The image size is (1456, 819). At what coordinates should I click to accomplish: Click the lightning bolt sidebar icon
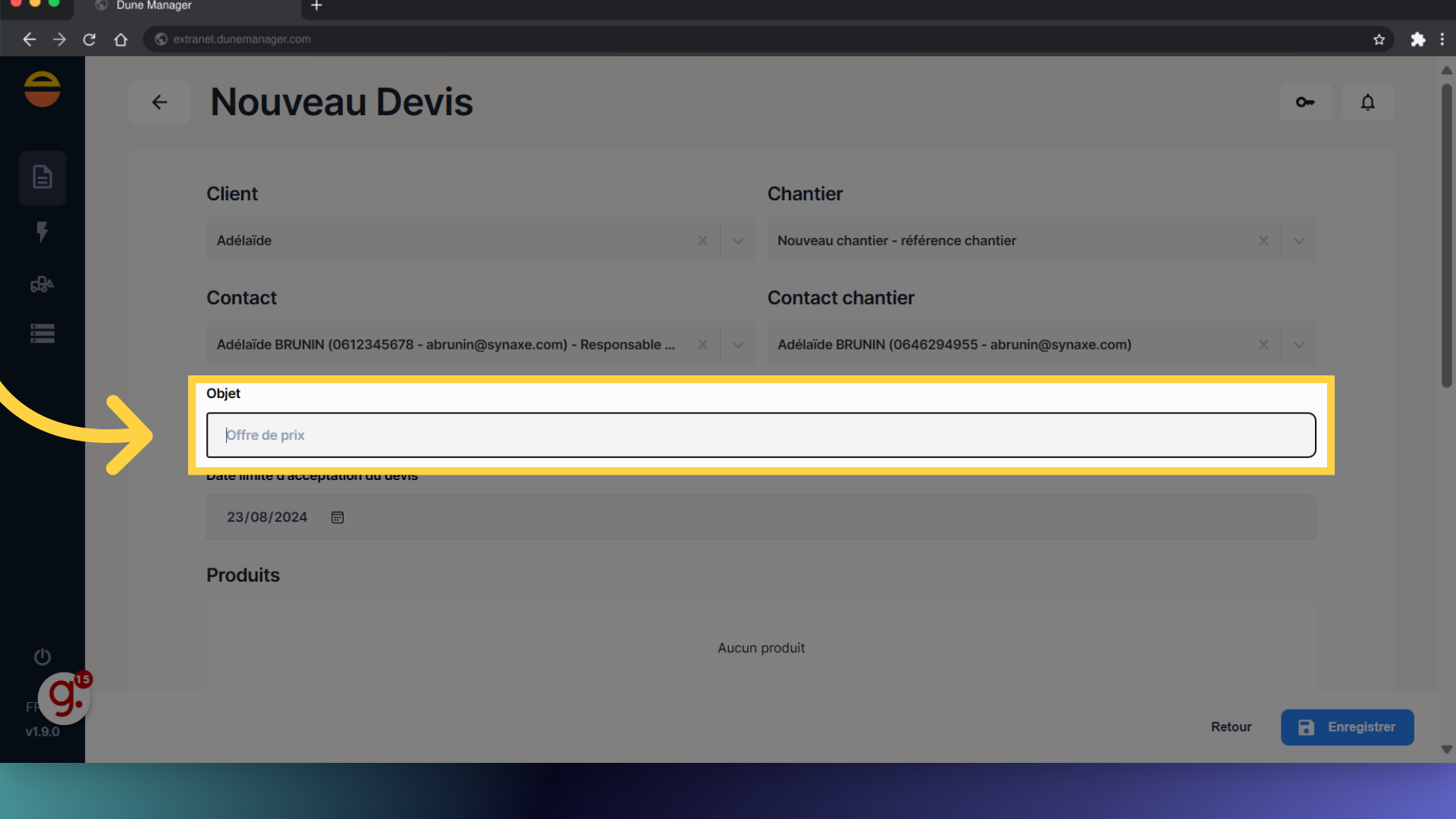[x=42, y=231]
